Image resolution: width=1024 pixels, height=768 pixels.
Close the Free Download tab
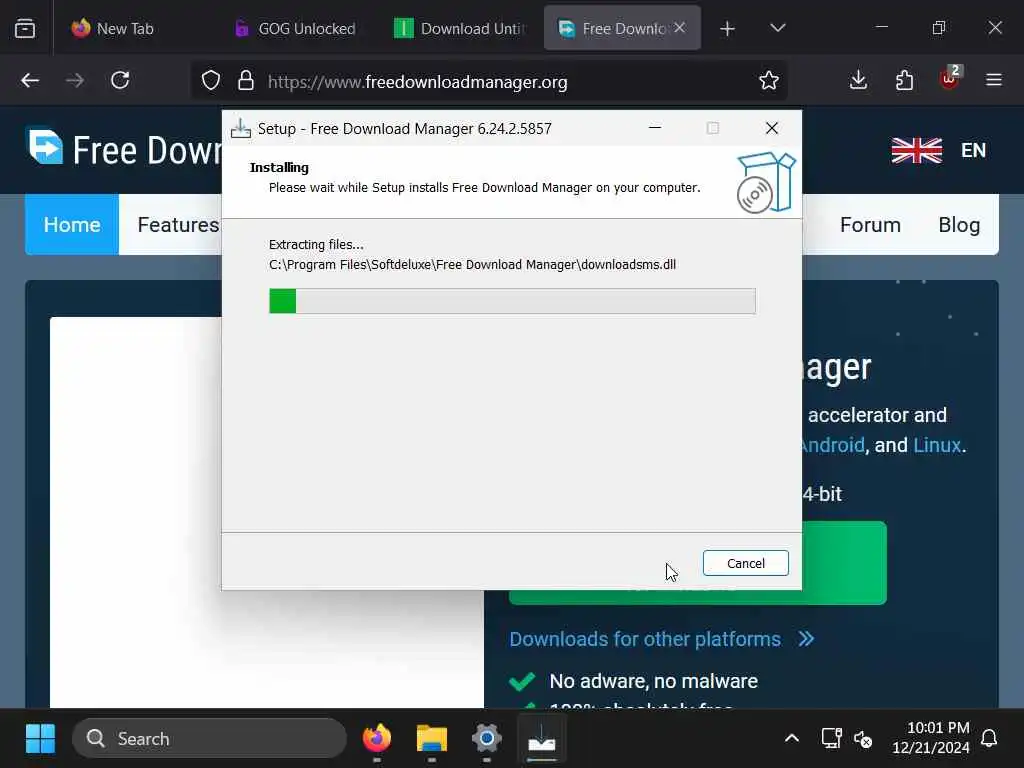click(679, 27)
